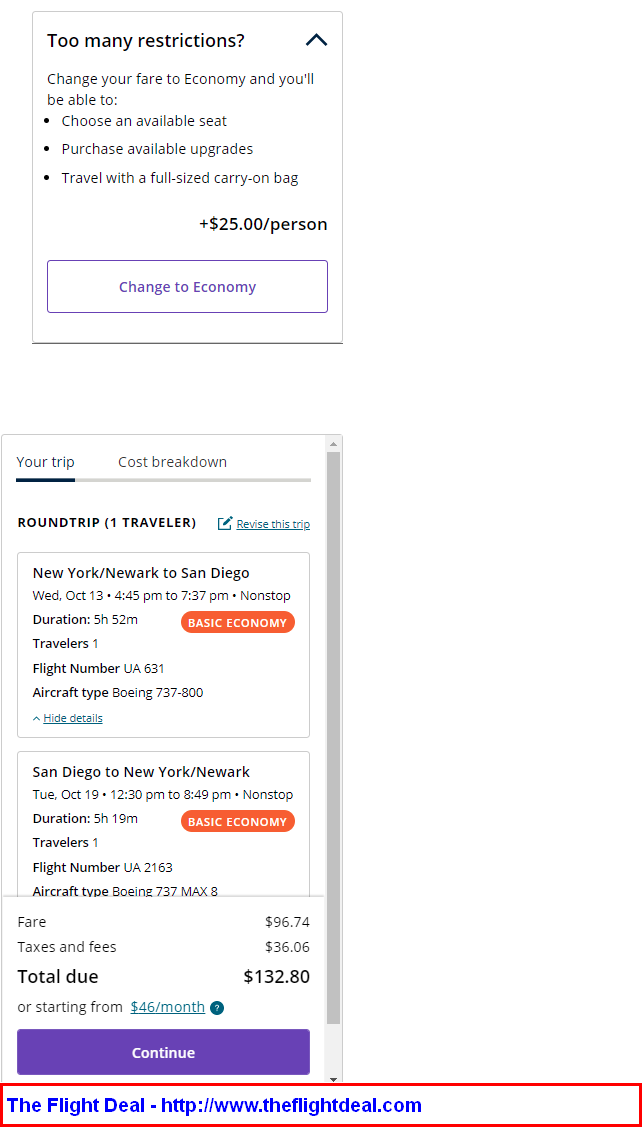Select the Your trip tab
This screenshot has width=642, height=1127.
(45, 462)
